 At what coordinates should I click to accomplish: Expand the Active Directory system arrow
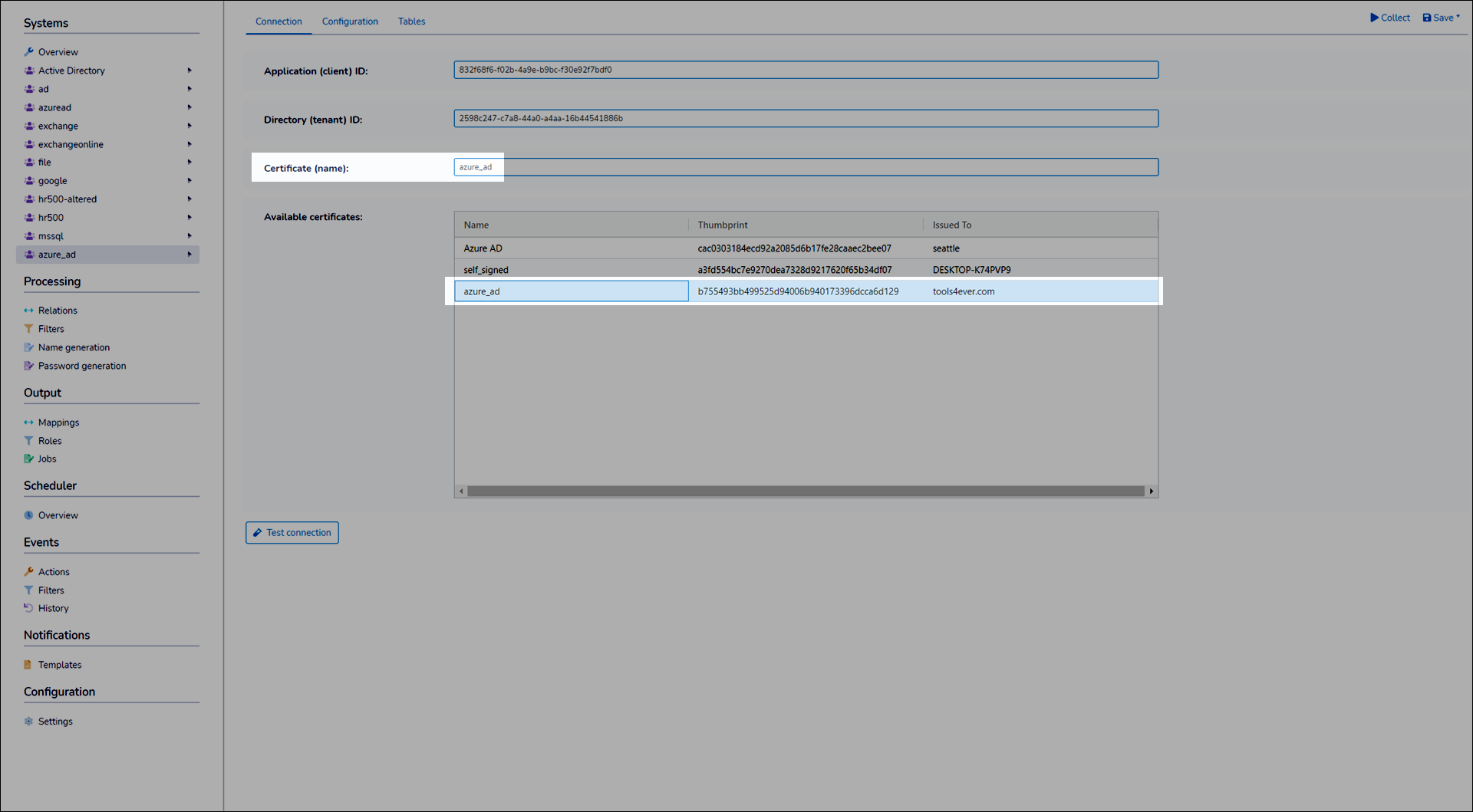tap(189, 71)
